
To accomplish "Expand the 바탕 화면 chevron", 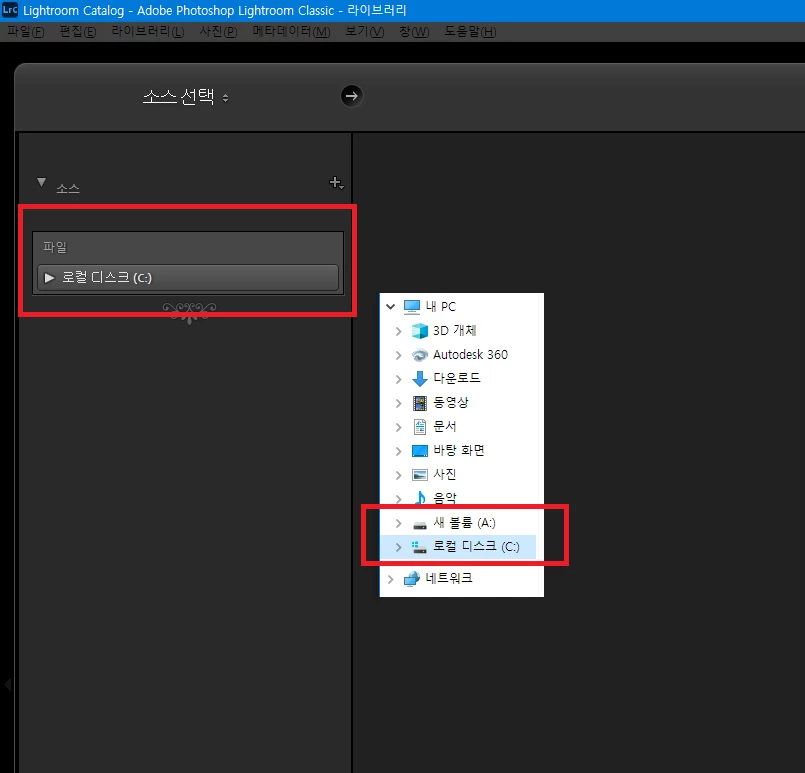I will coord(398,451).
